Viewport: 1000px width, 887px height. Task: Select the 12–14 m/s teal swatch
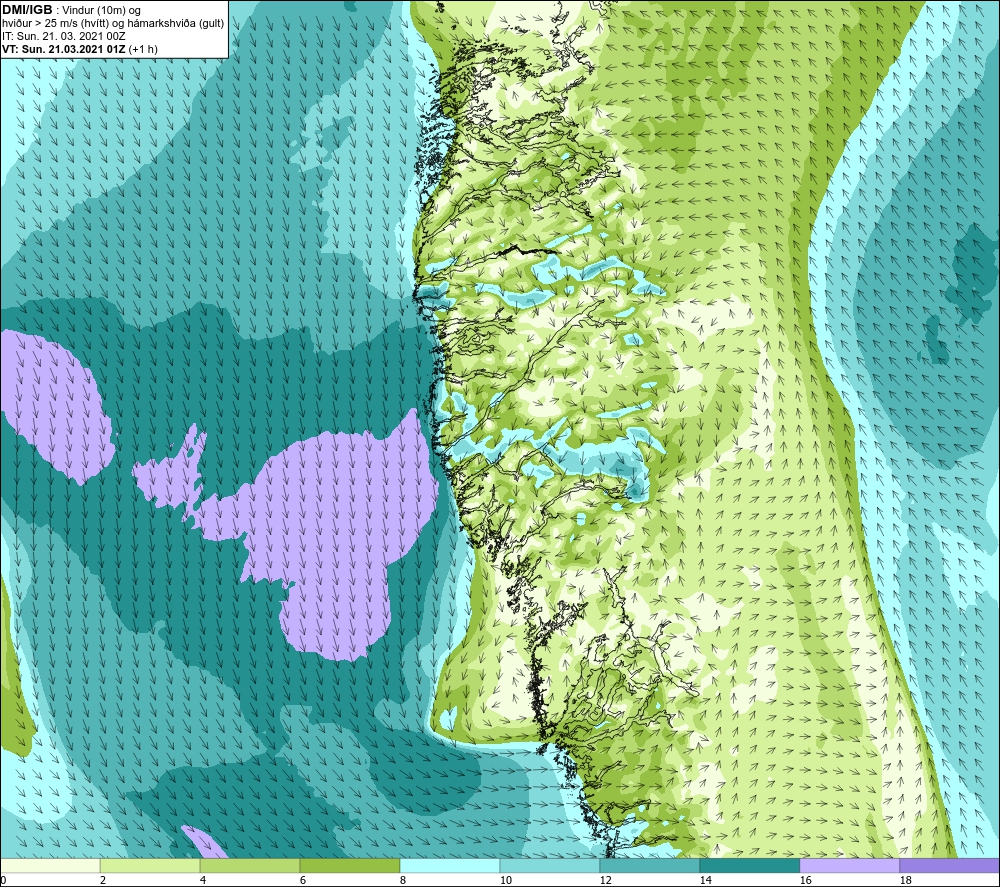(649, 865)
